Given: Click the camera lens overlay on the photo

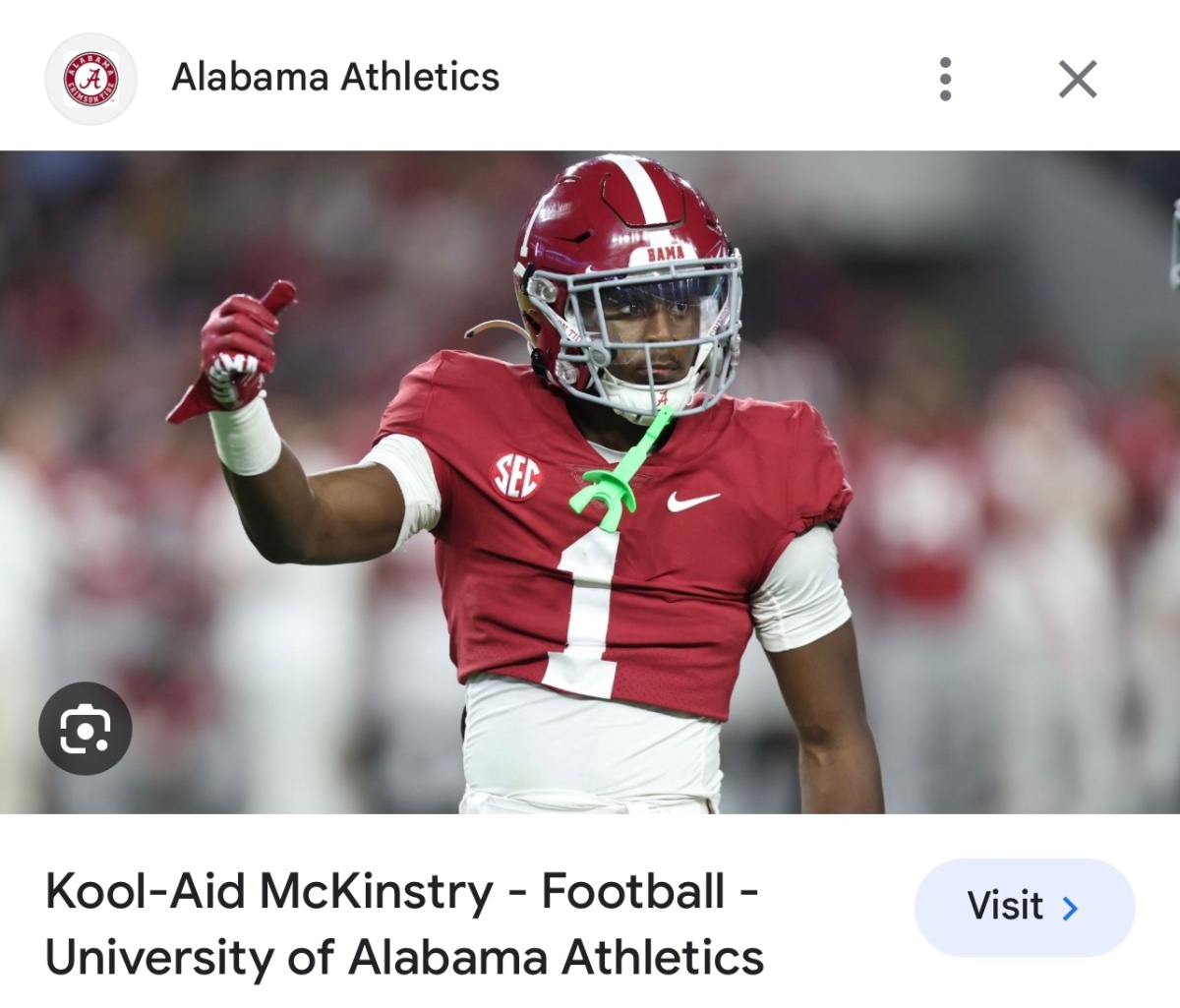Looking at the screenshot, I should point(85,729).
